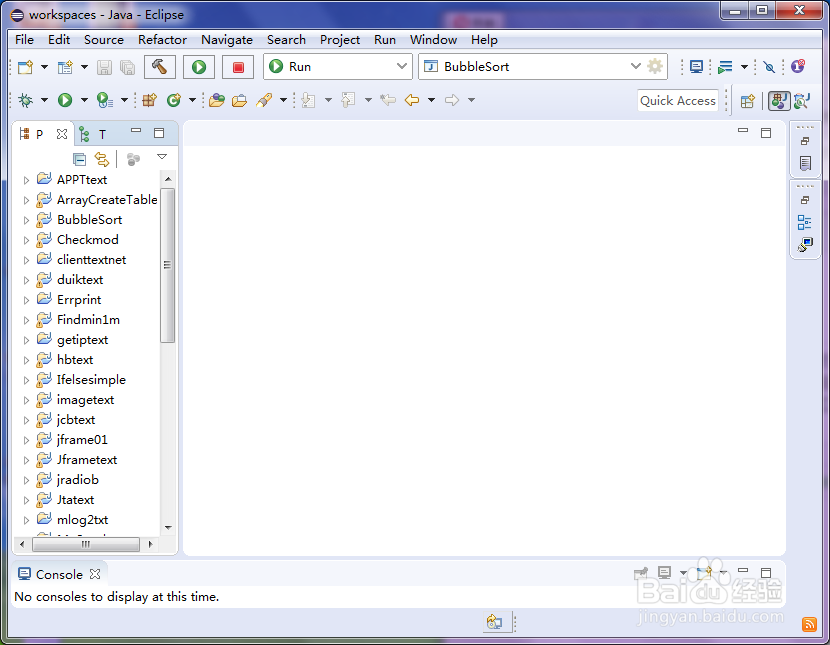The height and width of the screenshot is (645, 830).
Task: Click the RSS feed icon in status bar
Action: (809, 624)
